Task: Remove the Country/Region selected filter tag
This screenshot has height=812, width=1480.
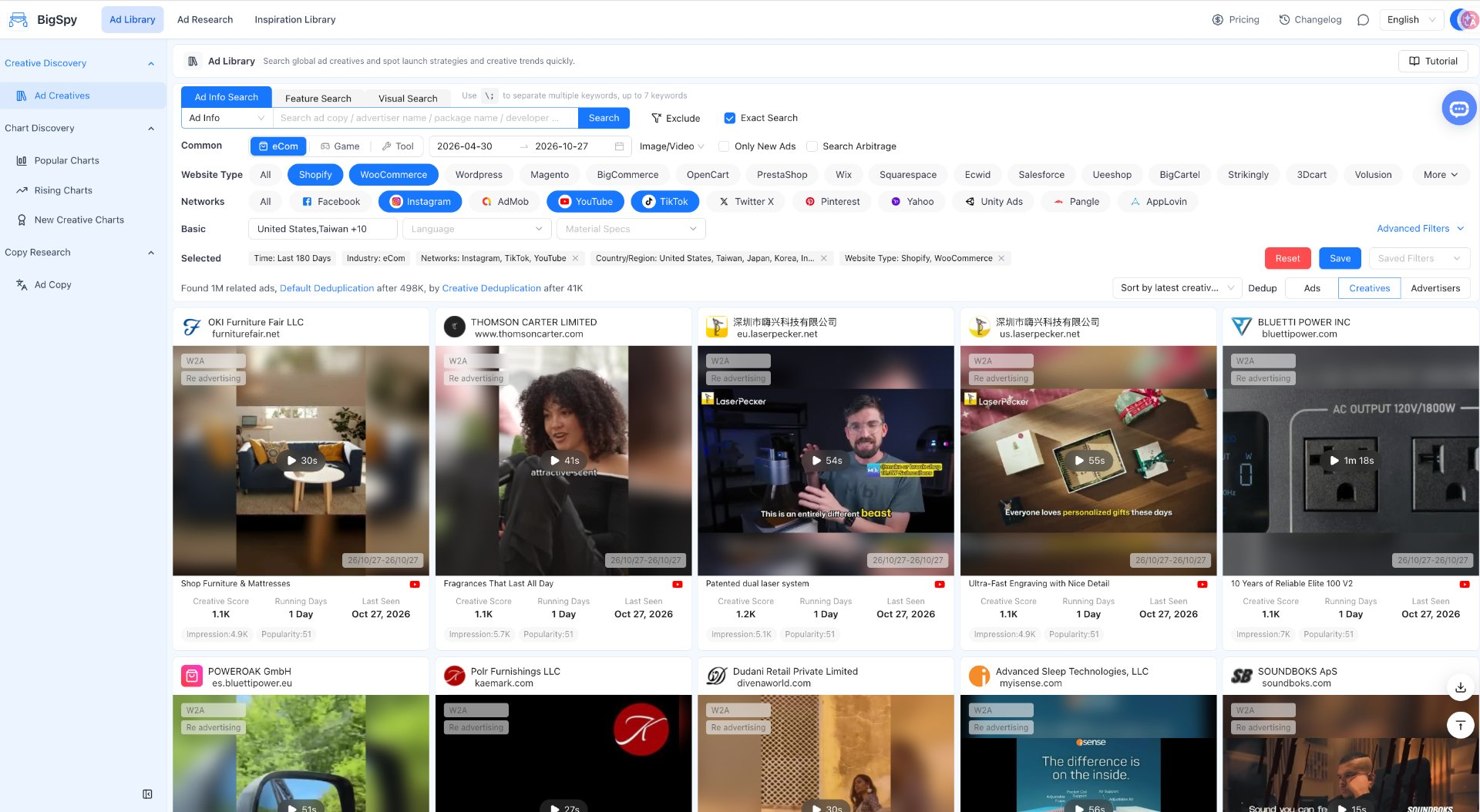Action: pyautogui.click(x=823, y=259)
